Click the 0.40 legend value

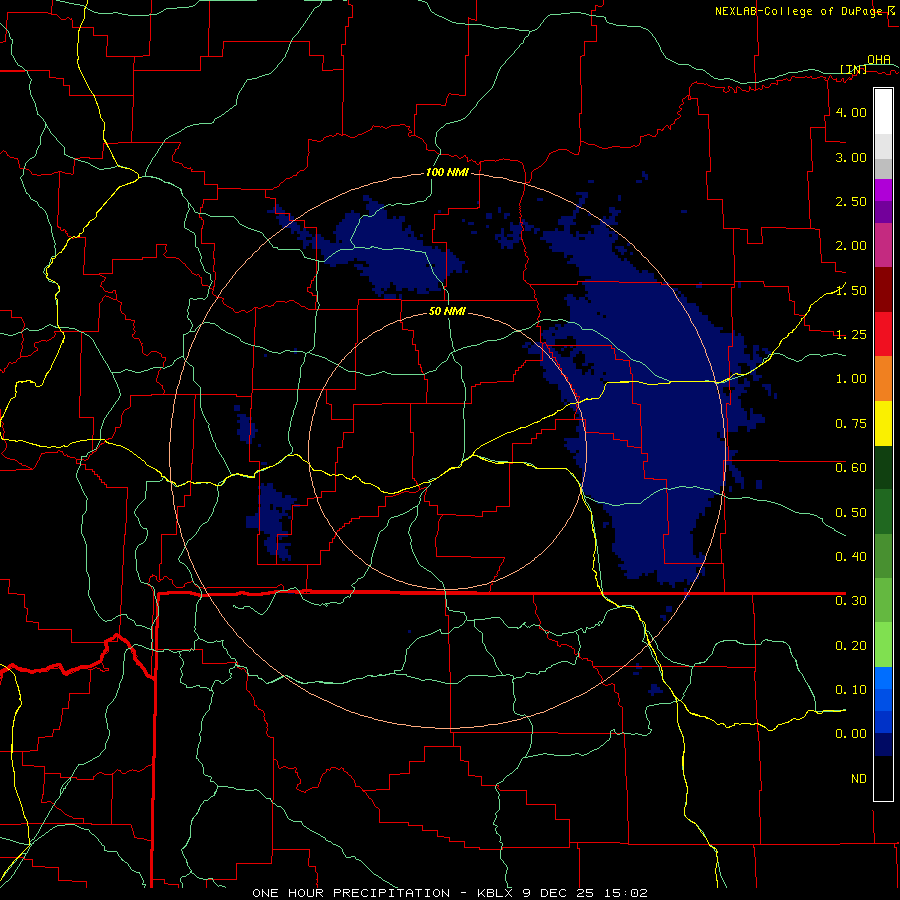(851, 557)
